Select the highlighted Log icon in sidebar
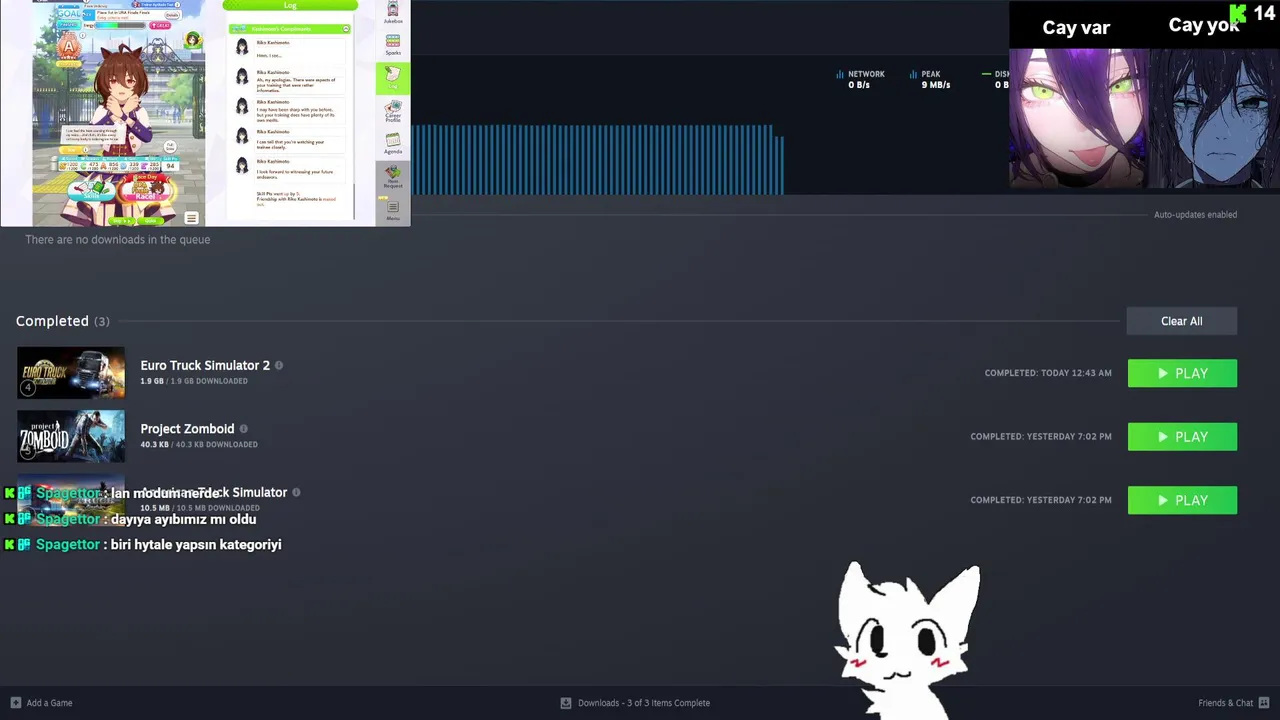 click(x=393, y=78)
